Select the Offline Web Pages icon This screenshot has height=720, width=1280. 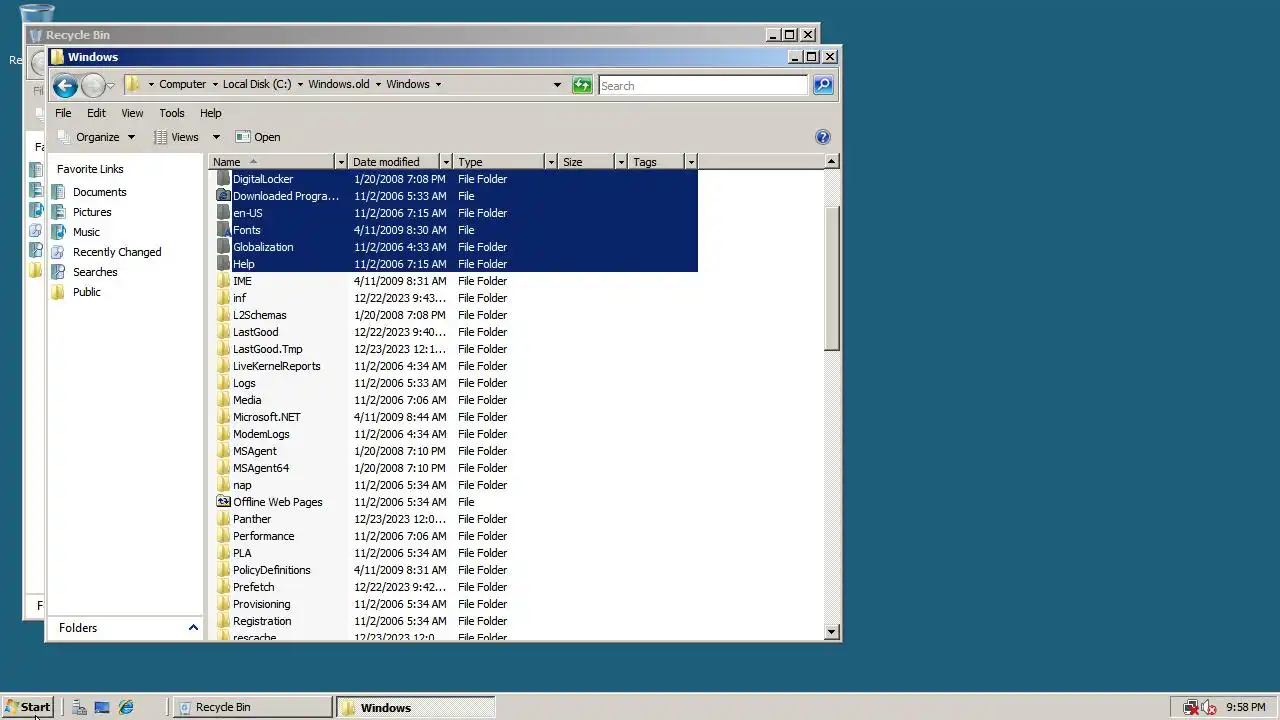224,502
